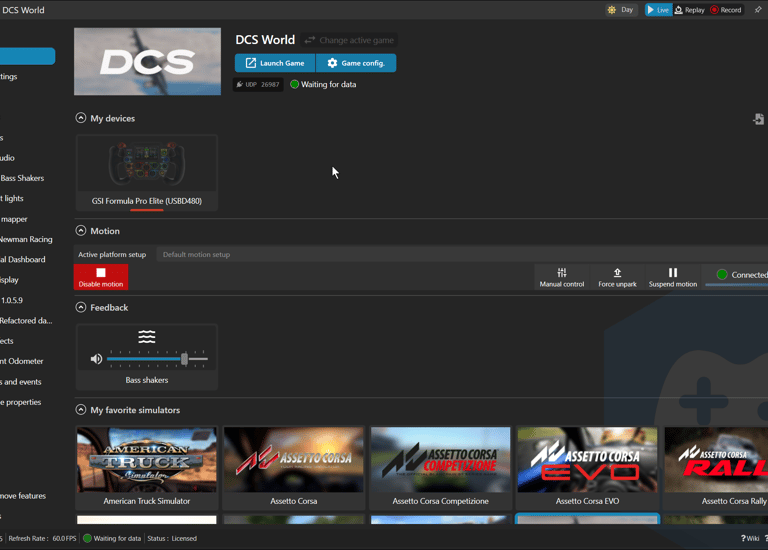Click the Launch Game button
768x550 pixels.
(x=275, y=63)
